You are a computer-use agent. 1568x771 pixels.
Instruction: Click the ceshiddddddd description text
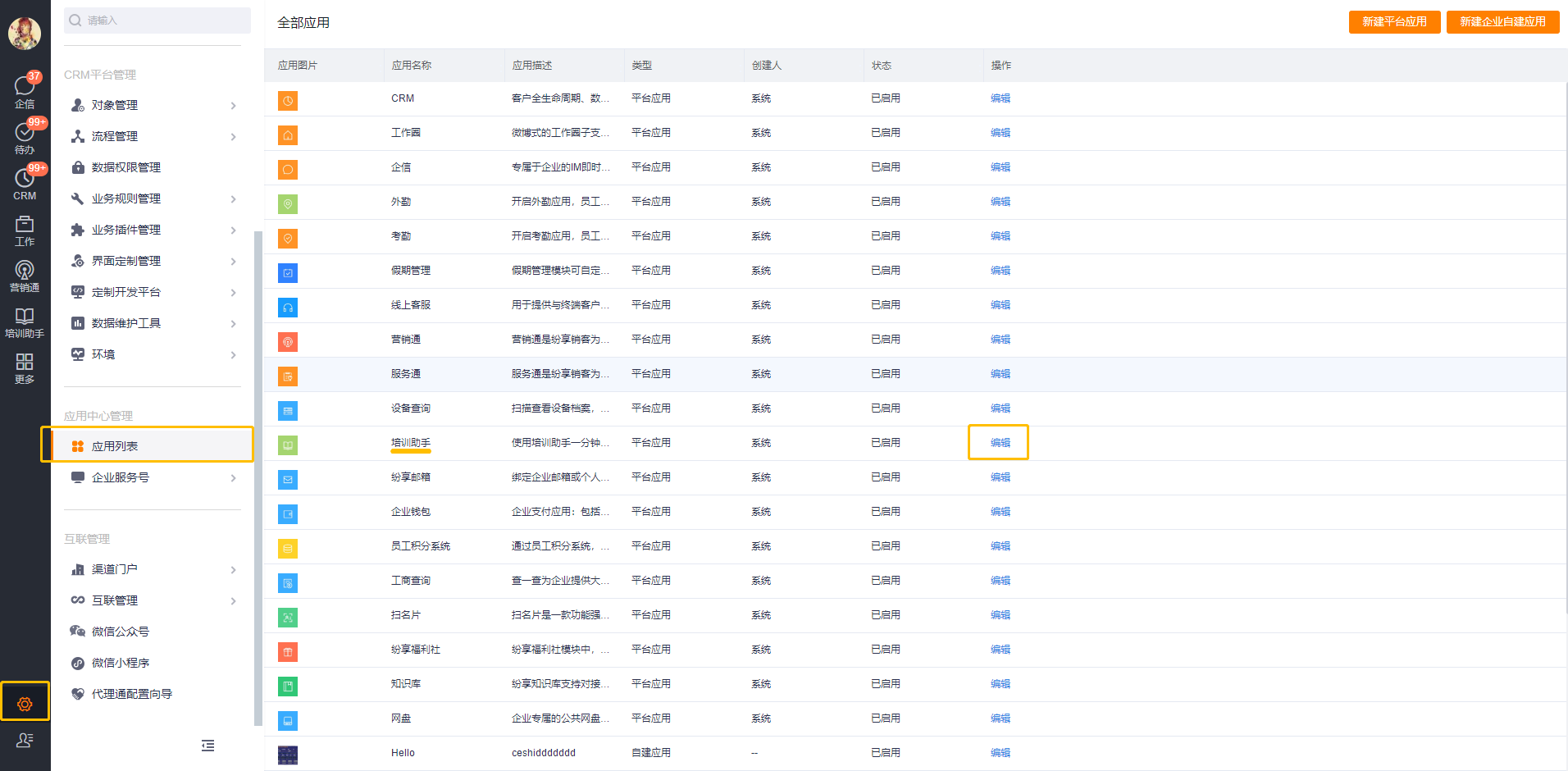pos(544,753)
